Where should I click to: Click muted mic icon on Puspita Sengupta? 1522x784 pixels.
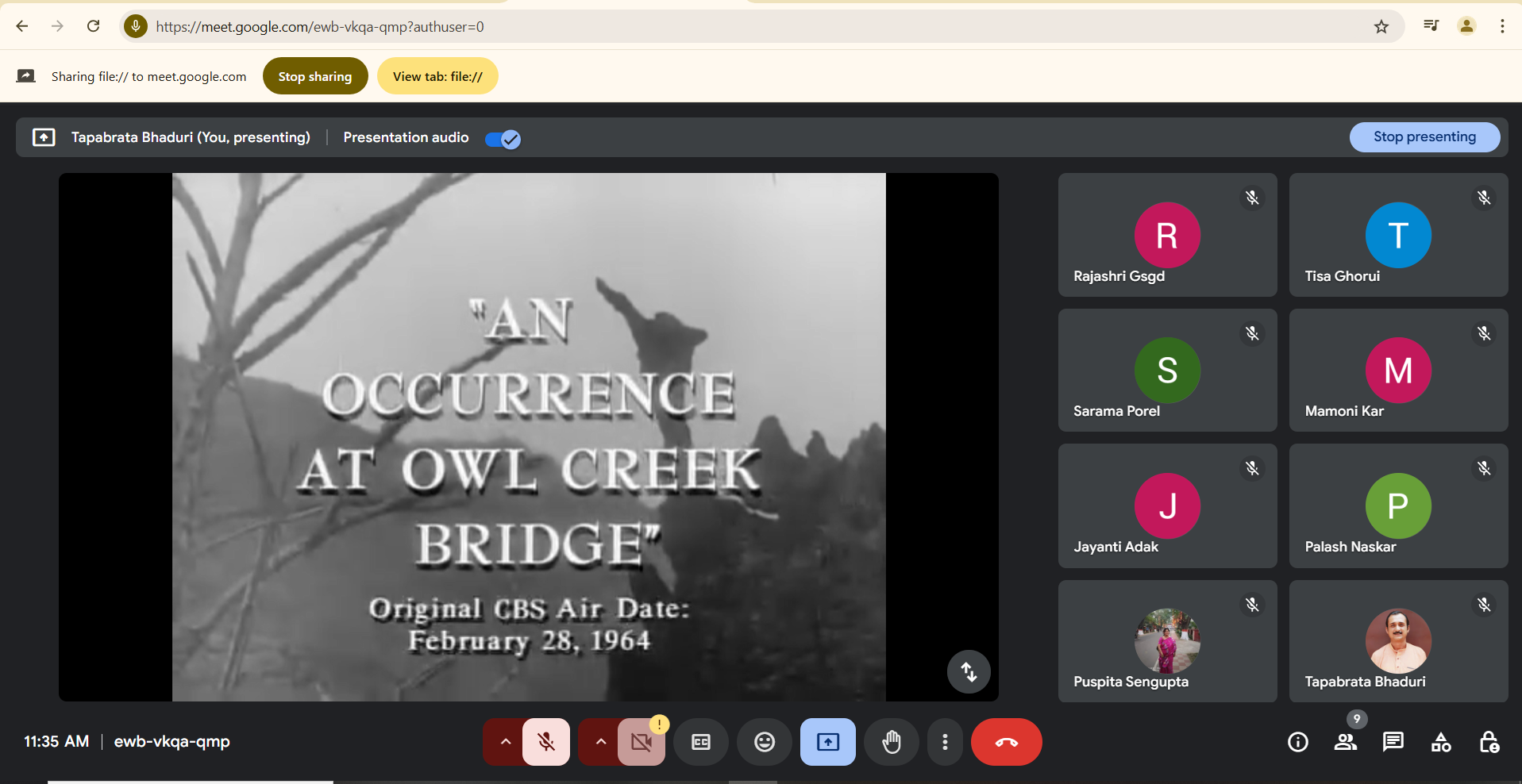click(1252, 605)
